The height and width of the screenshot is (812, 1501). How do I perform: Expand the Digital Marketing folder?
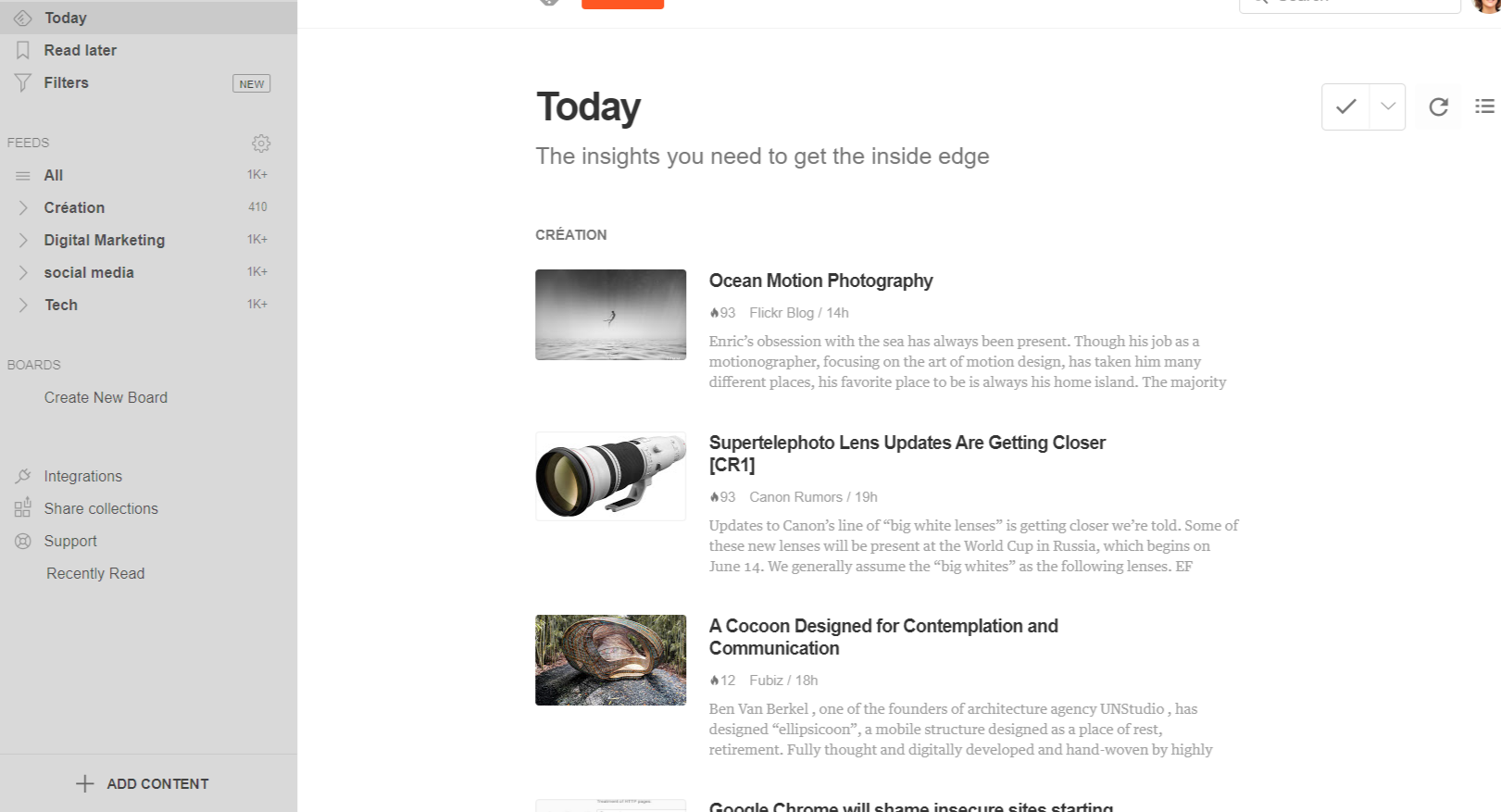pos(23,240)
